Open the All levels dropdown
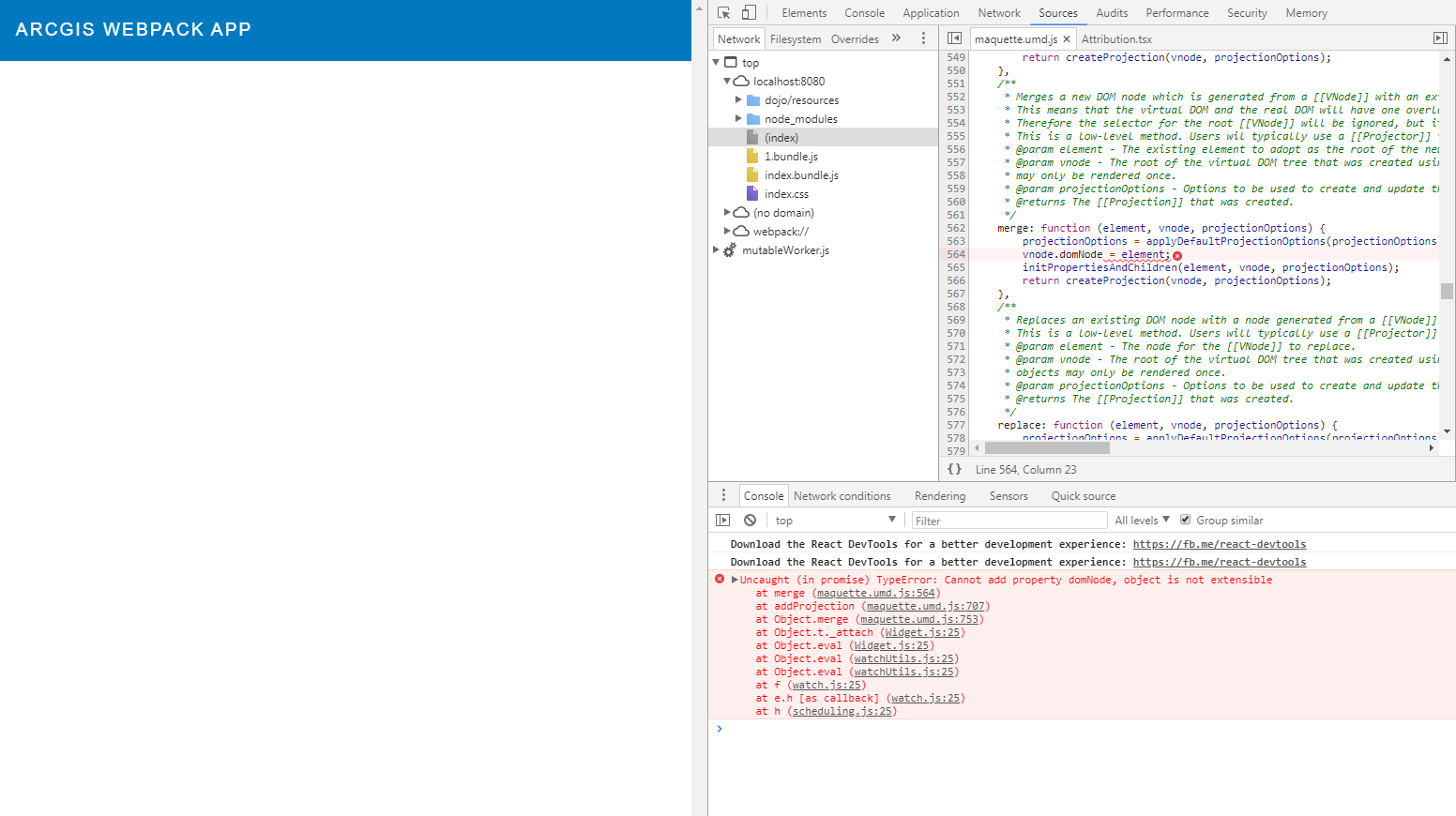This screenshot has width=1456, height=816. click(x=1142, y=521)
